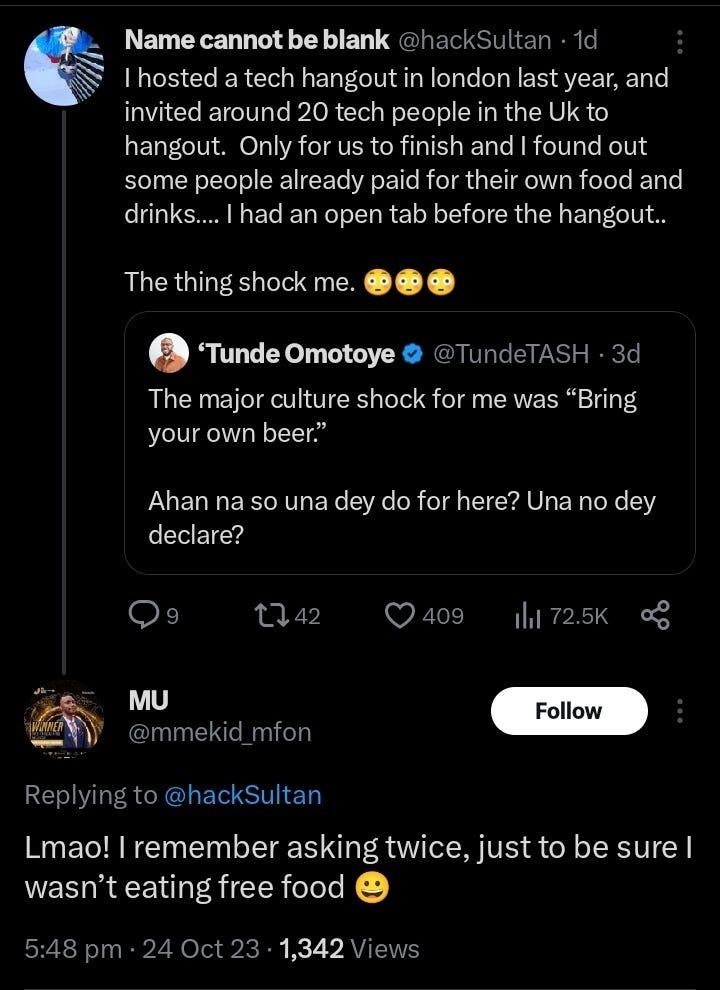Open the quoted Tunde Omotoye tweet
Image resolution: width=720 pixels, height=990 pixels.
409,470
